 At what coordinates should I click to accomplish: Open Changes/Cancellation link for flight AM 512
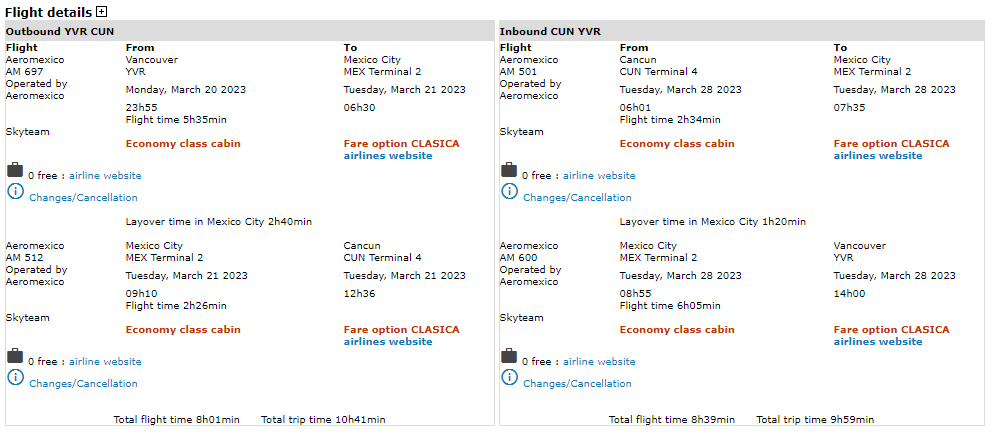[x=83, y=384]
